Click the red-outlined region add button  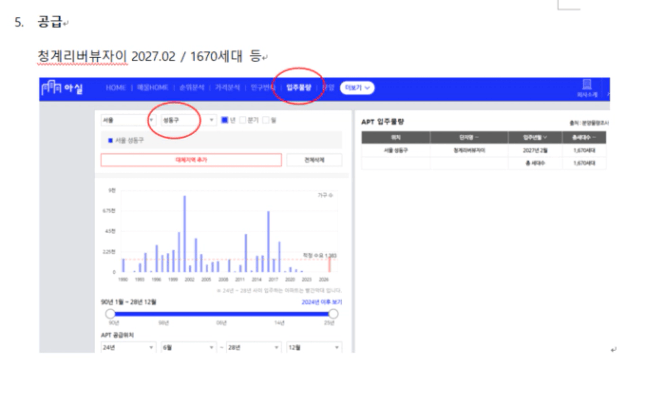coord(191,160)
